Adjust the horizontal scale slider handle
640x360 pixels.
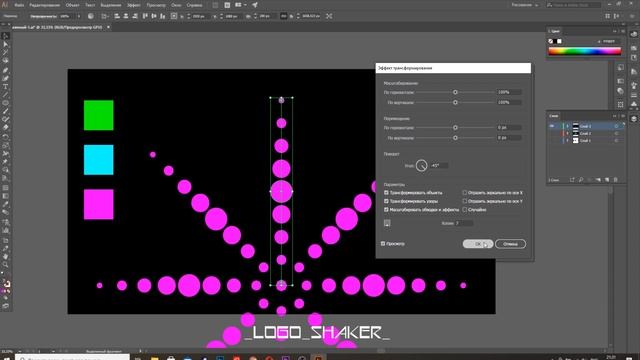[x=455, y=92]
